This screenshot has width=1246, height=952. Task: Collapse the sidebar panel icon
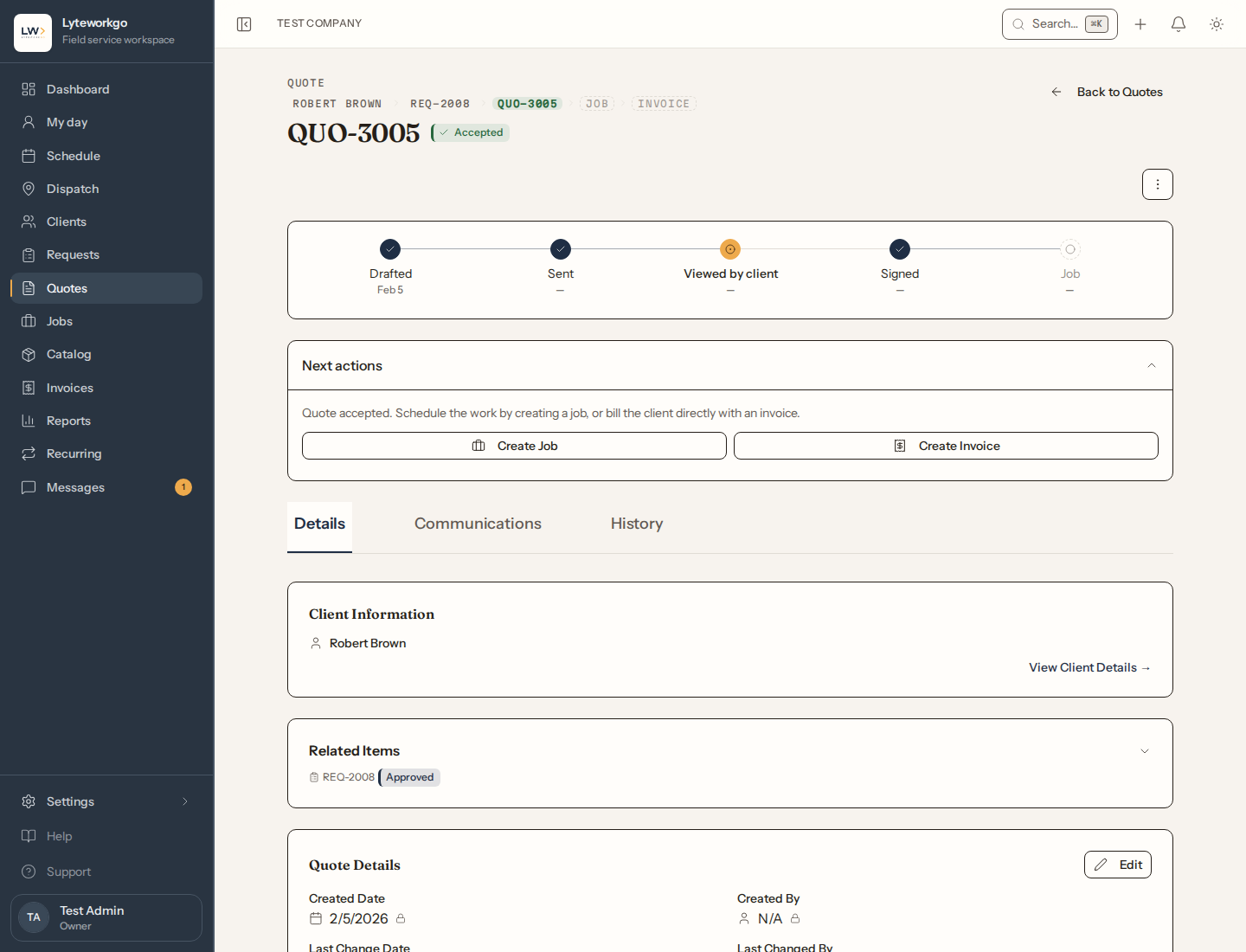(x=244, y=24)
